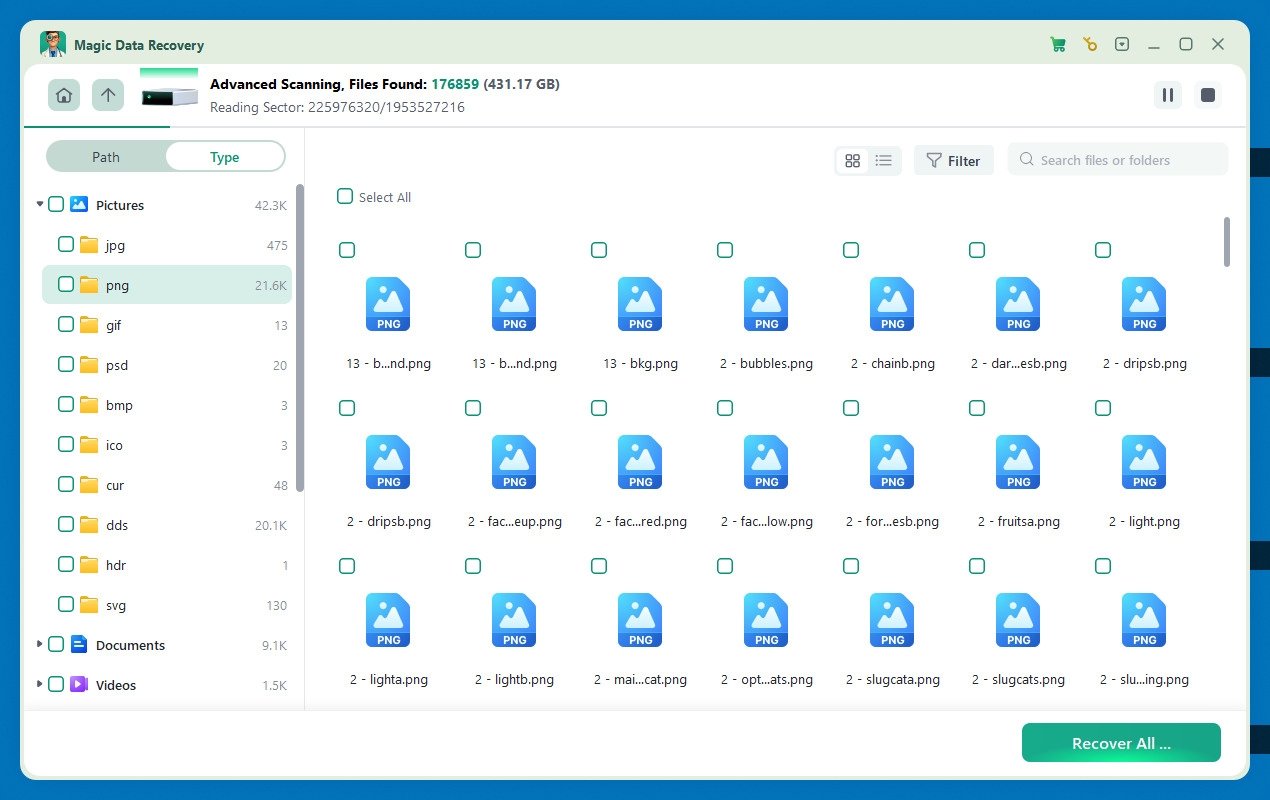Check the jpg folder checkbox
1270x800 pixels.
(65, 244)
